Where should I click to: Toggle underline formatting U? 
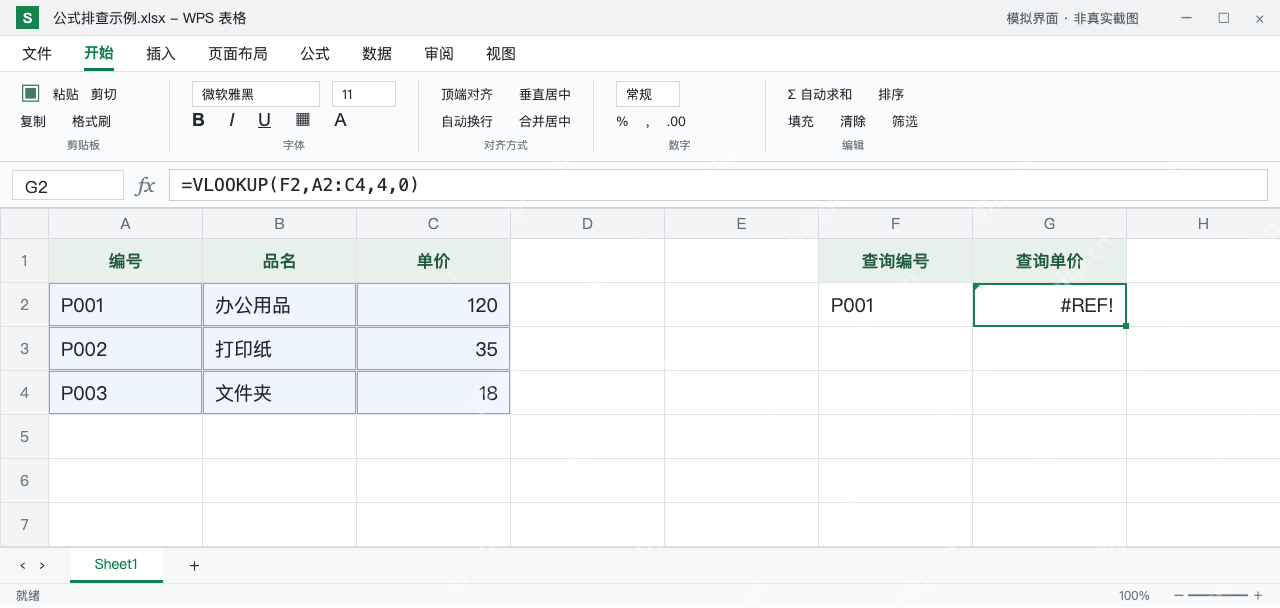[264, 120]
